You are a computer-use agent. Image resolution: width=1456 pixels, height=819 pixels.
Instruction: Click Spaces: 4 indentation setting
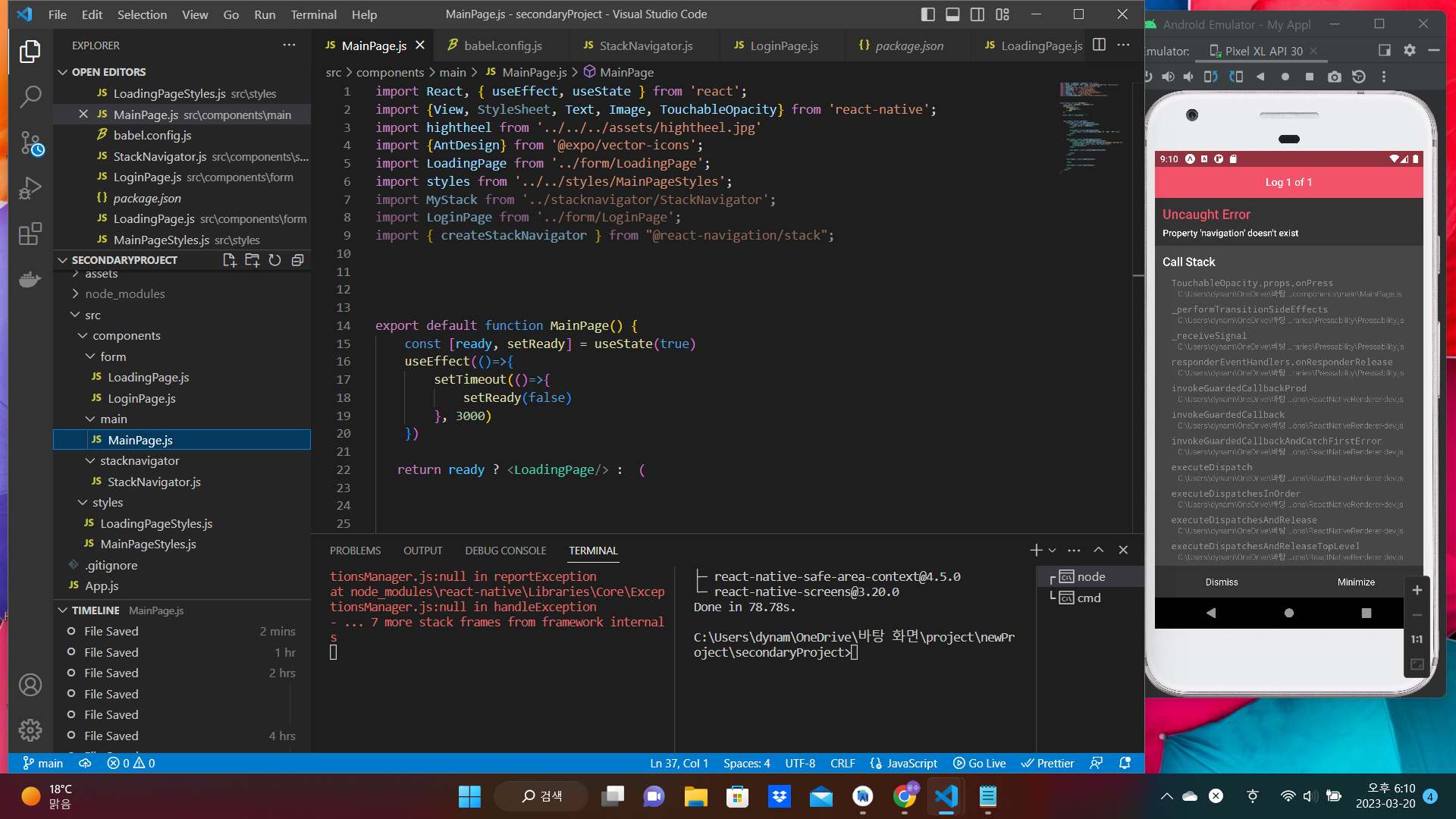(x=746, y=764)
